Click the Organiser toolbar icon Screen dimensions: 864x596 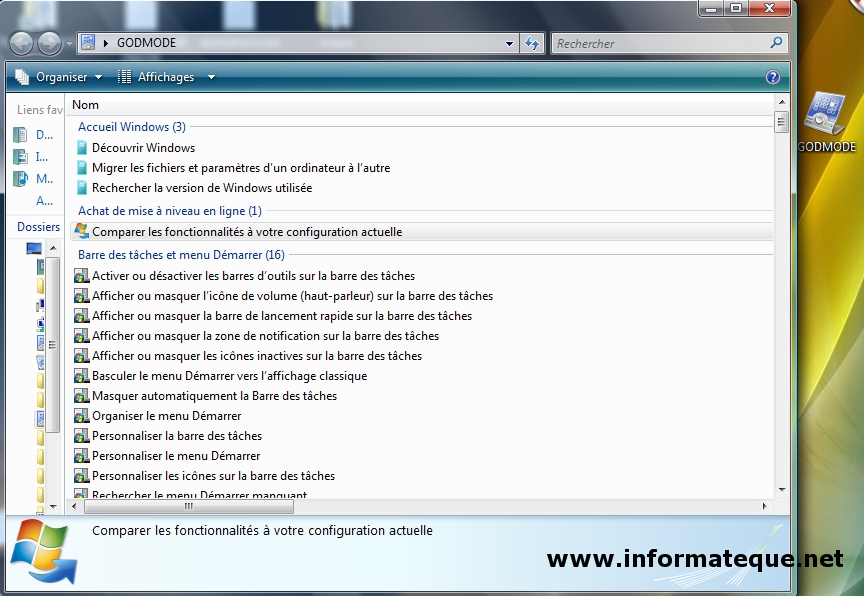(22, 77)
